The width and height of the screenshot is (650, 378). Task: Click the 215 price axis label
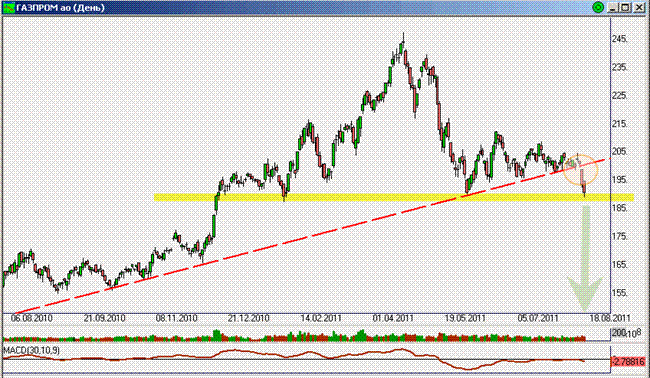tap(619, 124)
